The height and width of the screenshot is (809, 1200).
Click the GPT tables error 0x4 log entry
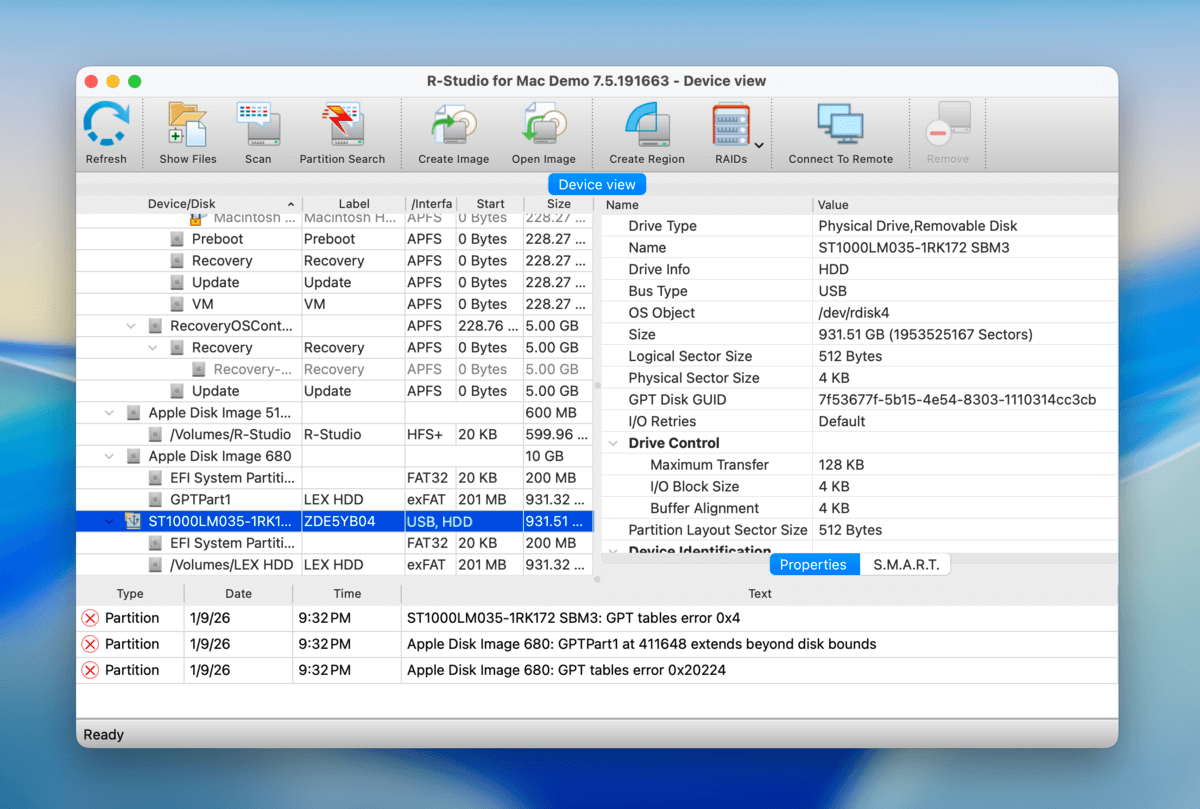(573, 618)
